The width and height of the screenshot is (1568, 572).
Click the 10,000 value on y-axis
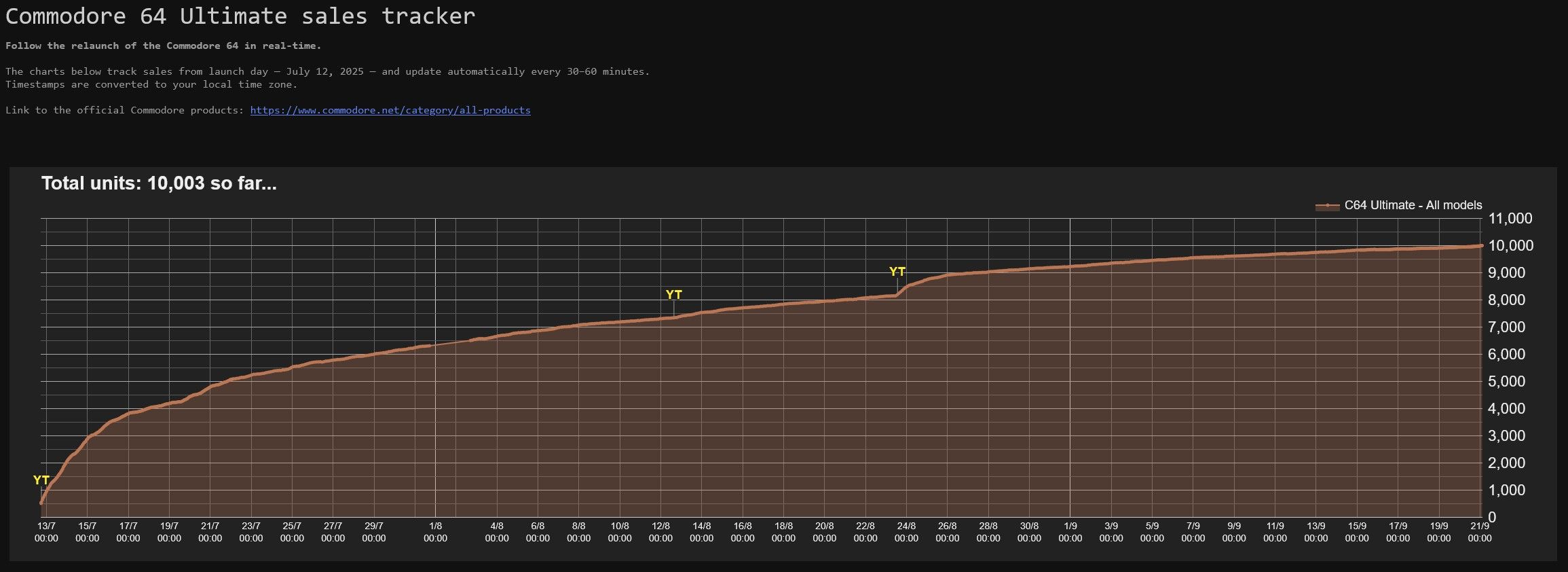pos(1510,246)
